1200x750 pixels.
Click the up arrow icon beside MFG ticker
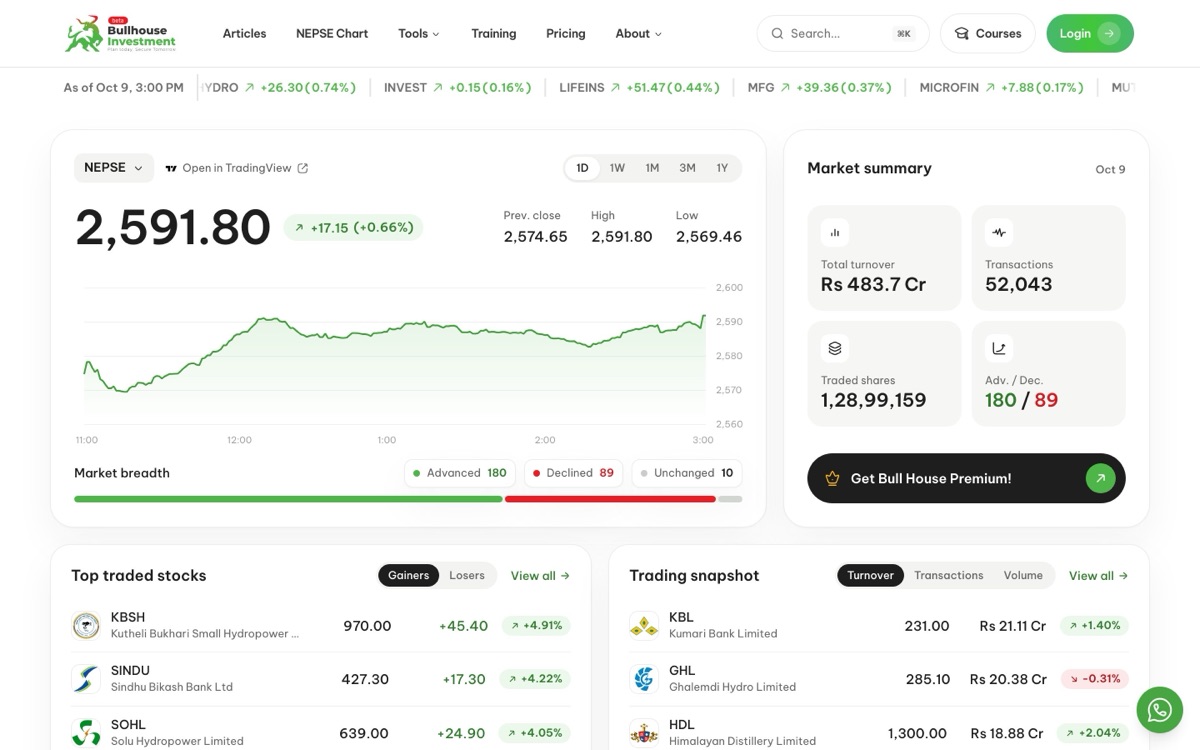[785, 88]
